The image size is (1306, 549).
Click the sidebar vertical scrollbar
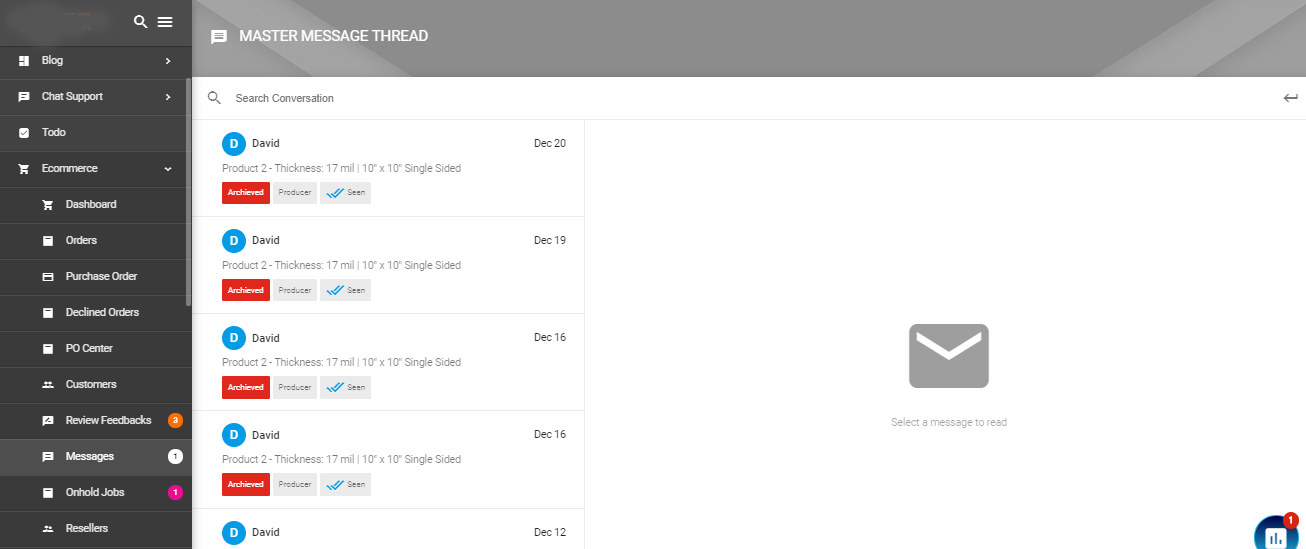[188, 192]
